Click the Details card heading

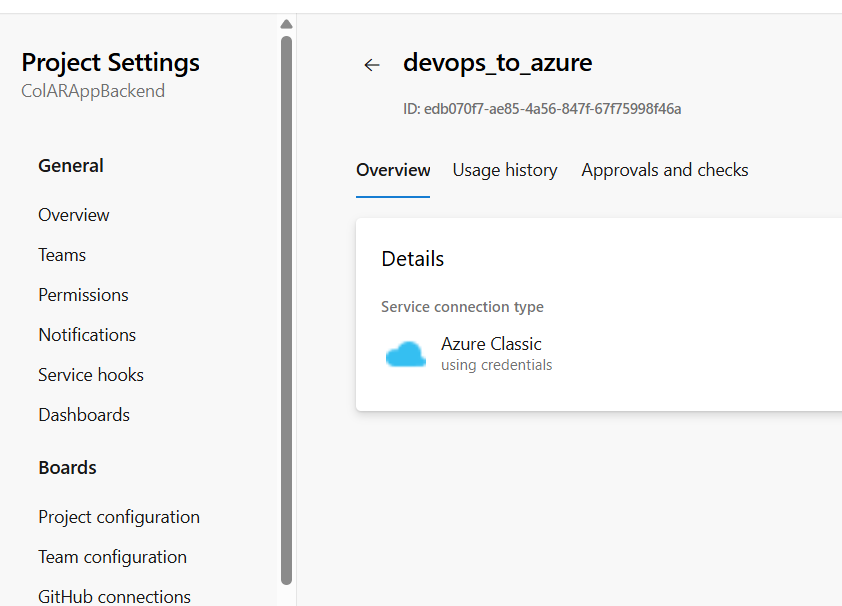(412, 259)
